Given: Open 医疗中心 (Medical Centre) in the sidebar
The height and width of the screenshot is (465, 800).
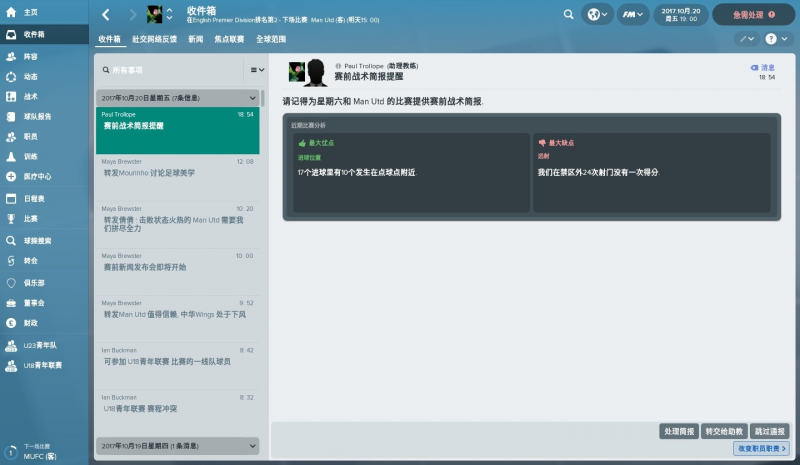Looking at the screenshot, I should tap(37, 176).
